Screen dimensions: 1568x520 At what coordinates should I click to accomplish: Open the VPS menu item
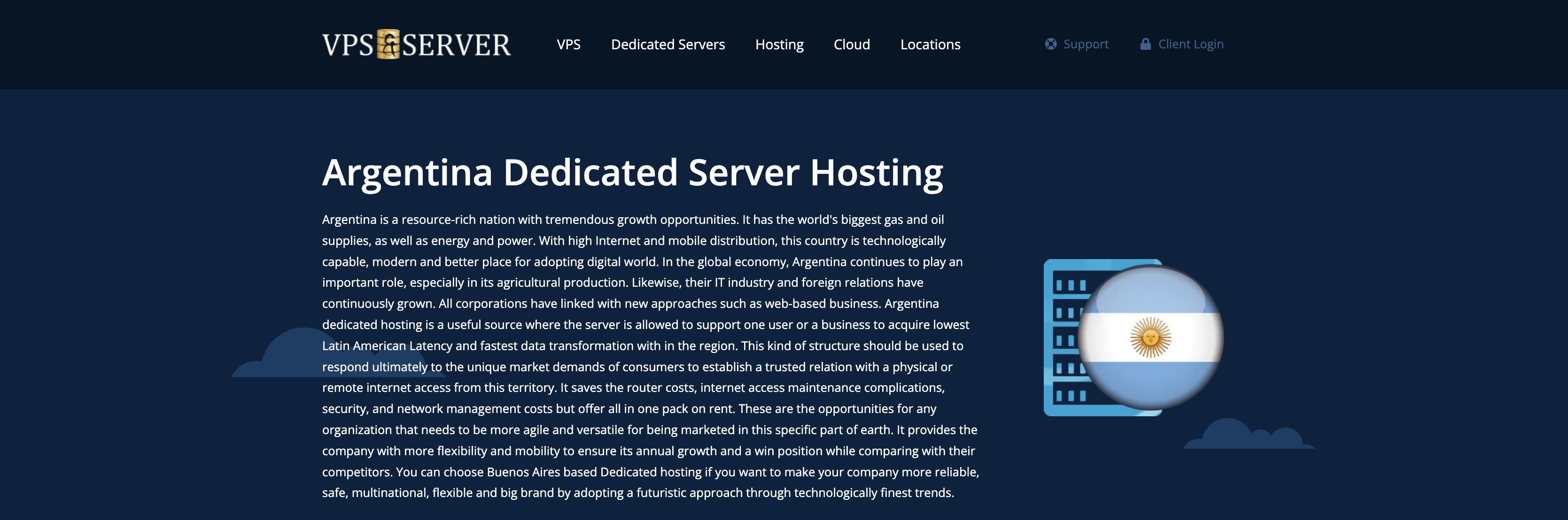tap(568, 45)
